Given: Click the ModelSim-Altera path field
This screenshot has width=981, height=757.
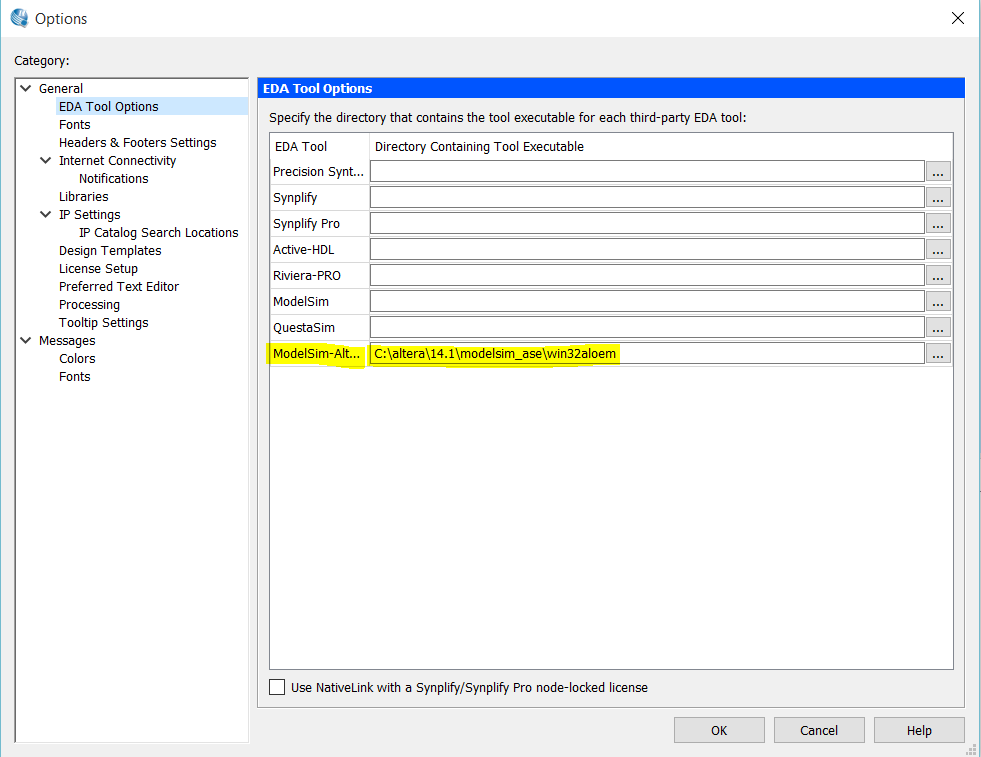Looking at the screenshot, I should (647, 353).
